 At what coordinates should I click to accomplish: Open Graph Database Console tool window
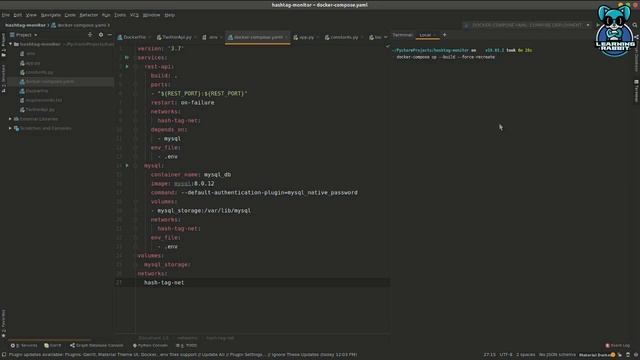tap(96, 345)
